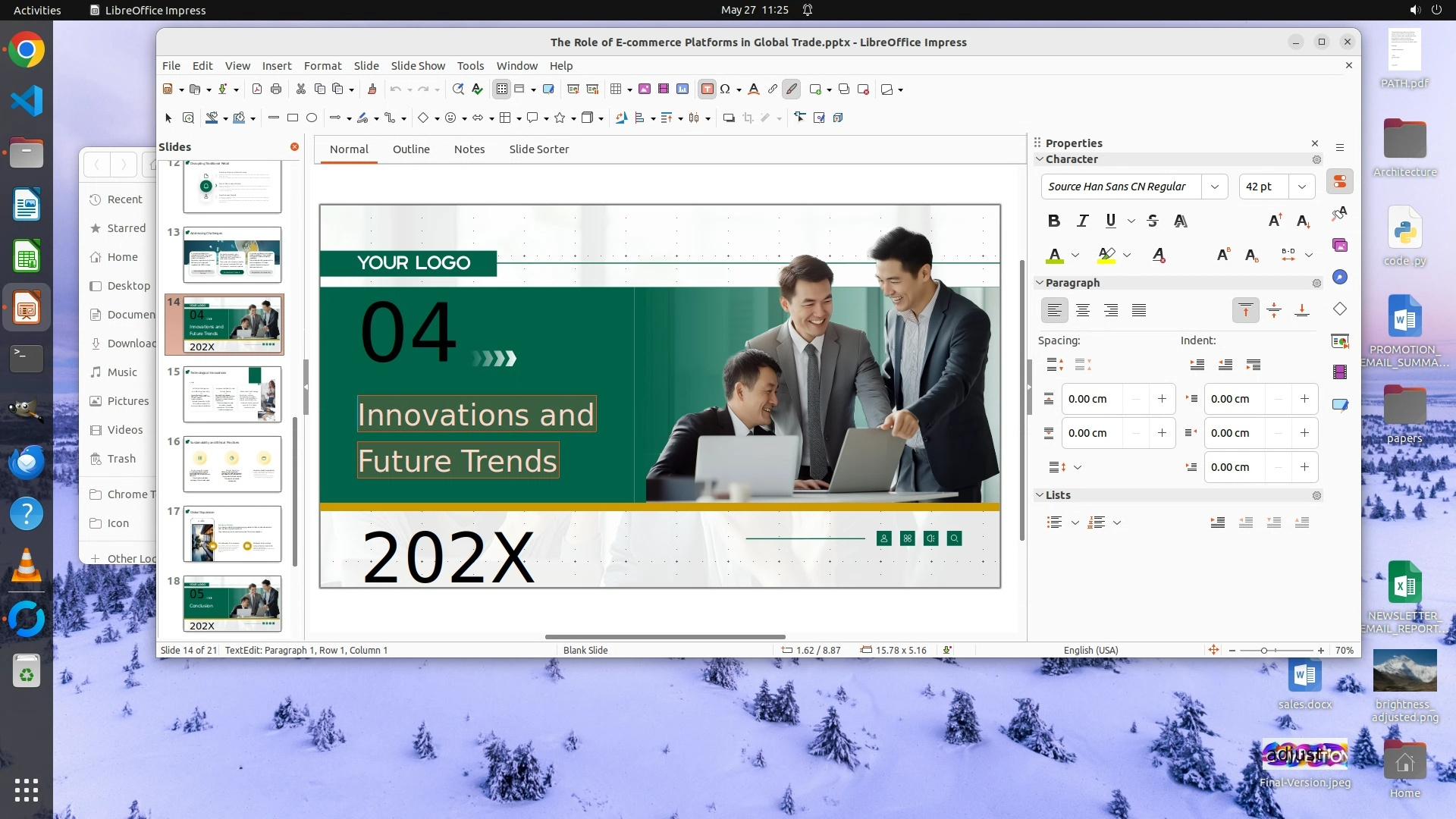Switch to the Slide Sorter tab
This screenshot has width=1456, height=819.
(x=538, y=149)
